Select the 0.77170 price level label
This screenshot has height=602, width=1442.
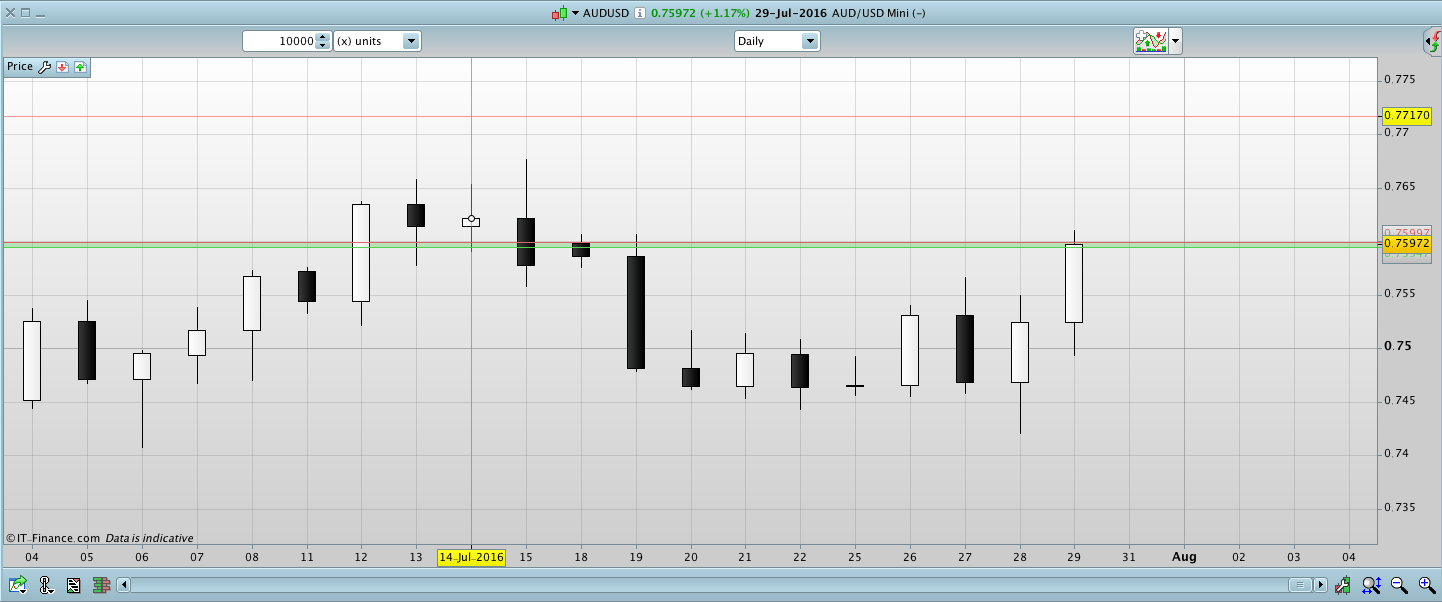(1407, 116)
